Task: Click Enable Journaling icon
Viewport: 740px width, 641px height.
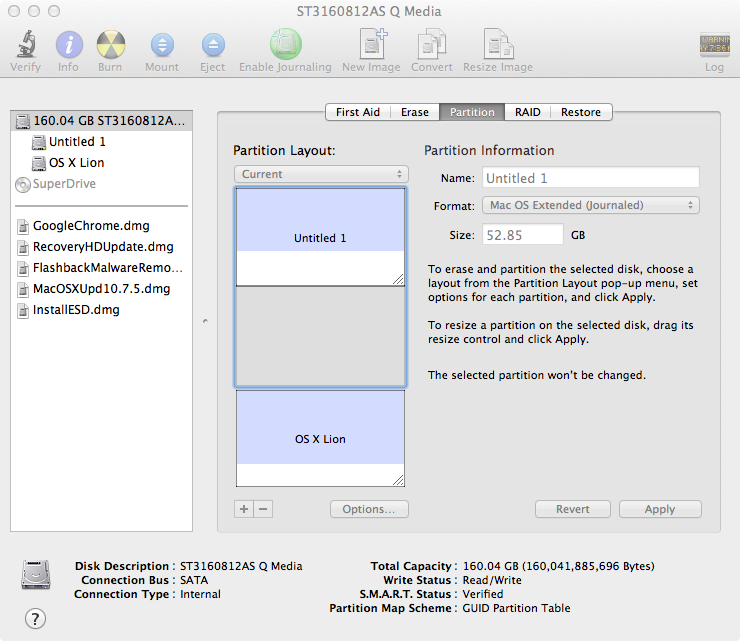Action: pyautogui.click(x=286, y=44)
